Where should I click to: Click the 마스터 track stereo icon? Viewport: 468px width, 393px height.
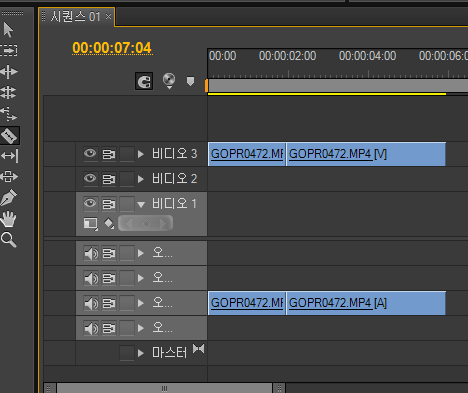click(198, 349)
